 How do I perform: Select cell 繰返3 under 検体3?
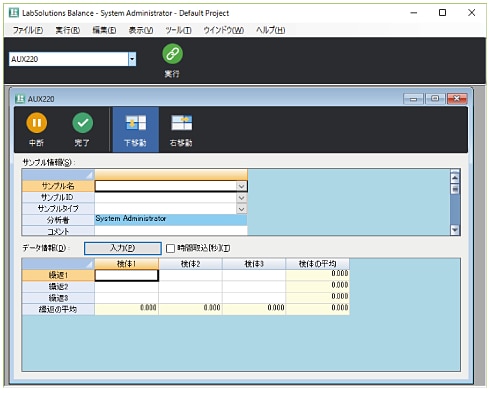tap(254, 298)
